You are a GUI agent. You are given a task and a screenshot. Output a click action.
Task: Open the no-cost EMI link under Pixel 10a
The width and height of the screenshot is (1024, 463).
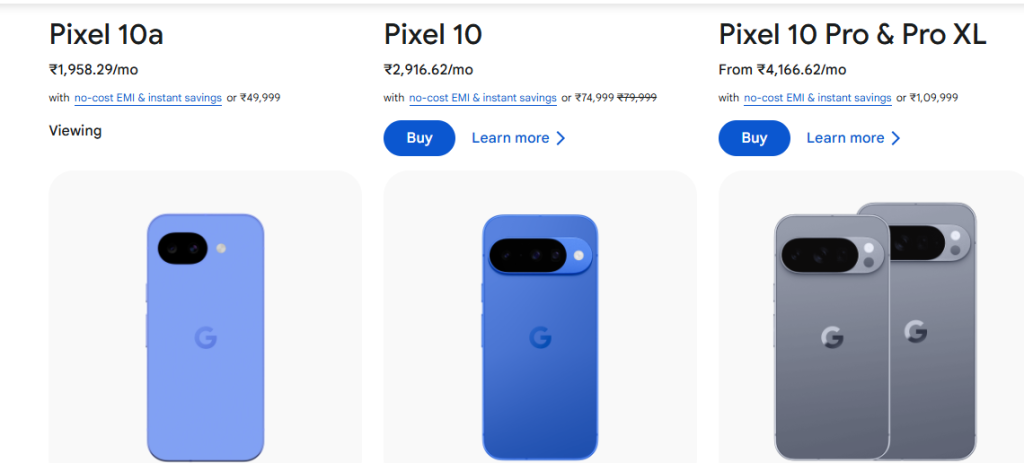coord(147,98)
